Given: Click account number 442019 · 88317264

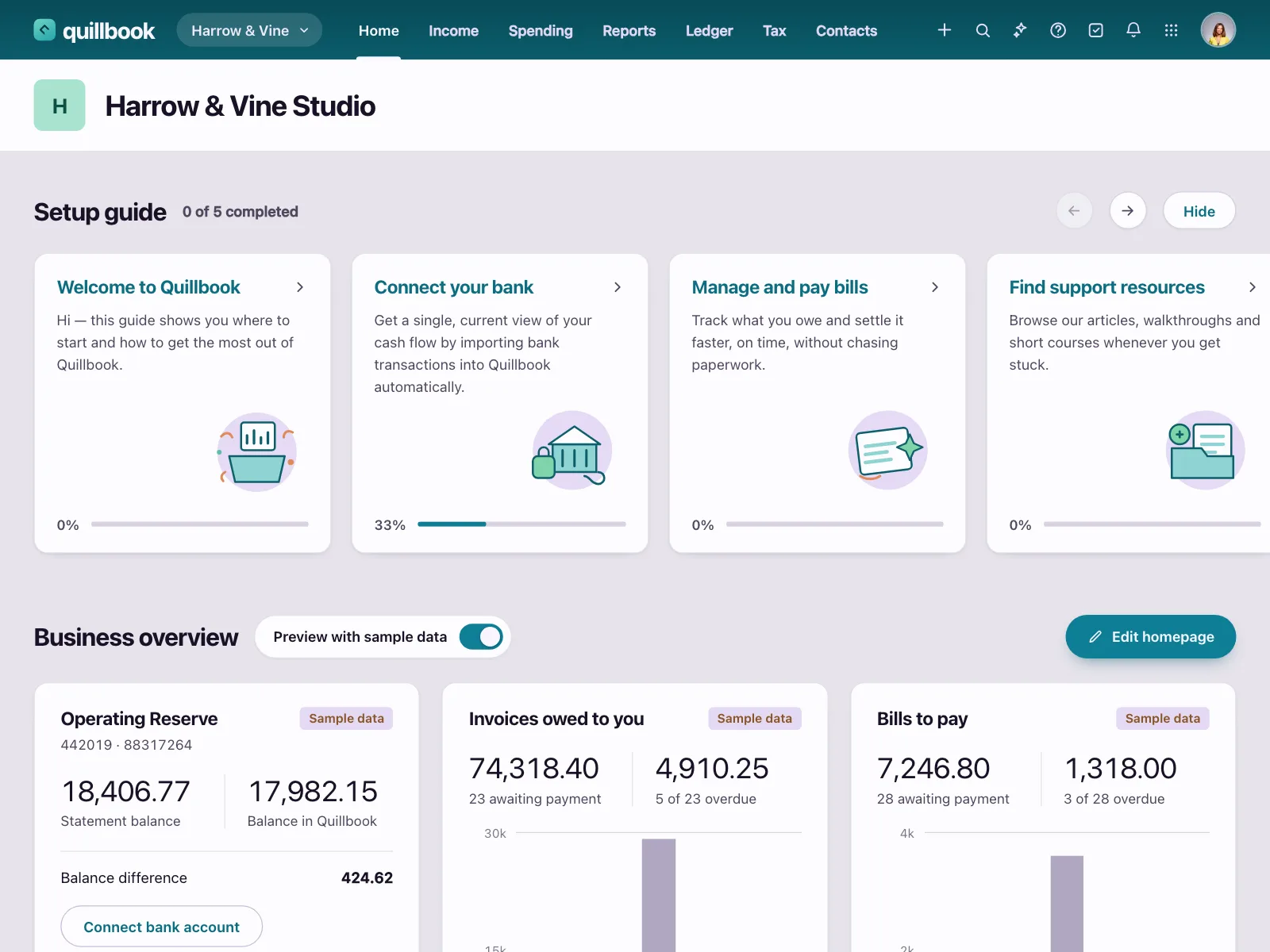Looking at the screenshot, I should pyautogui.click(x=126, y=745).
